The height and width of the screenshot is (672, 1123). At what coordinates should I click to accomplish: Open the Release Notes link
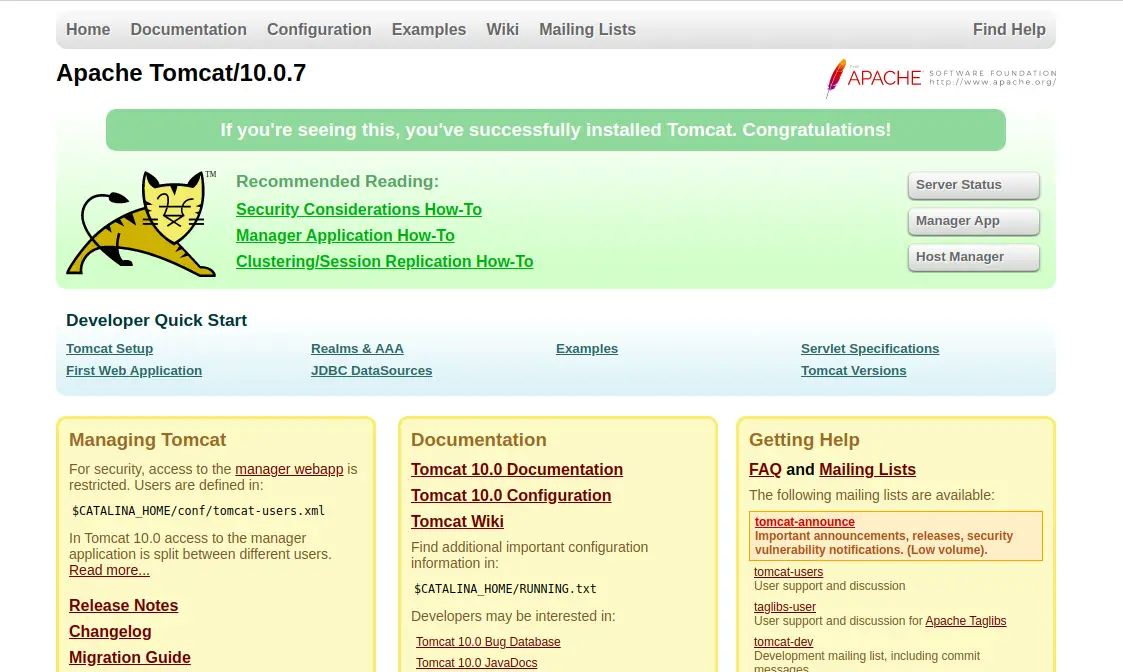[123, 605]
